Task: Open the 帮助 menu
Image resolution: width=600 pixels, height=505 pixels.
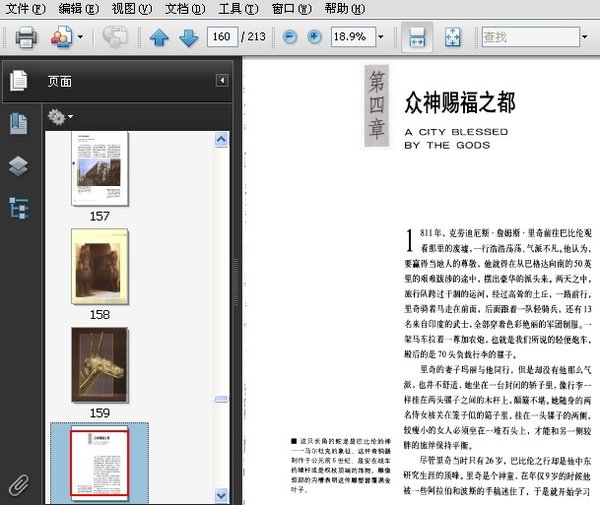Action: [x=343, y=9]
